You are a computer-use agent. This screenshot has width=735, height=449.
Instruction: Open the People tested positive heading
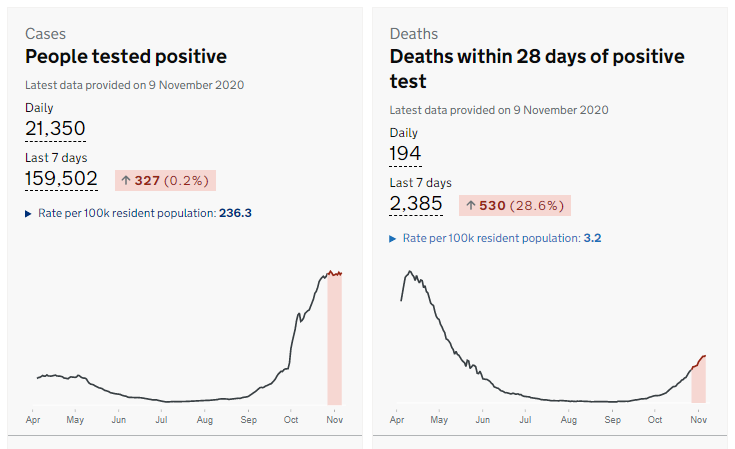click(x=126, y=57)
